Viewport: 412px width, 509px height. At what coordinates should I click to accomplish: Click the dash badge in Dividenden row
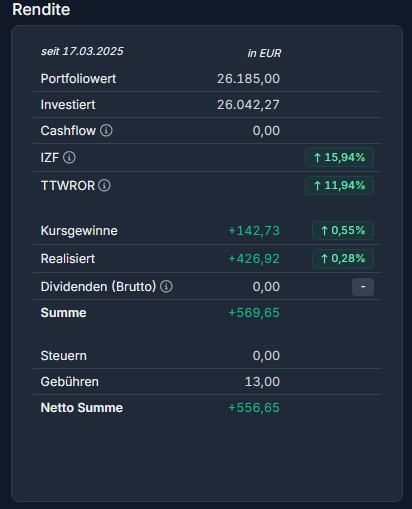[363, 287]
